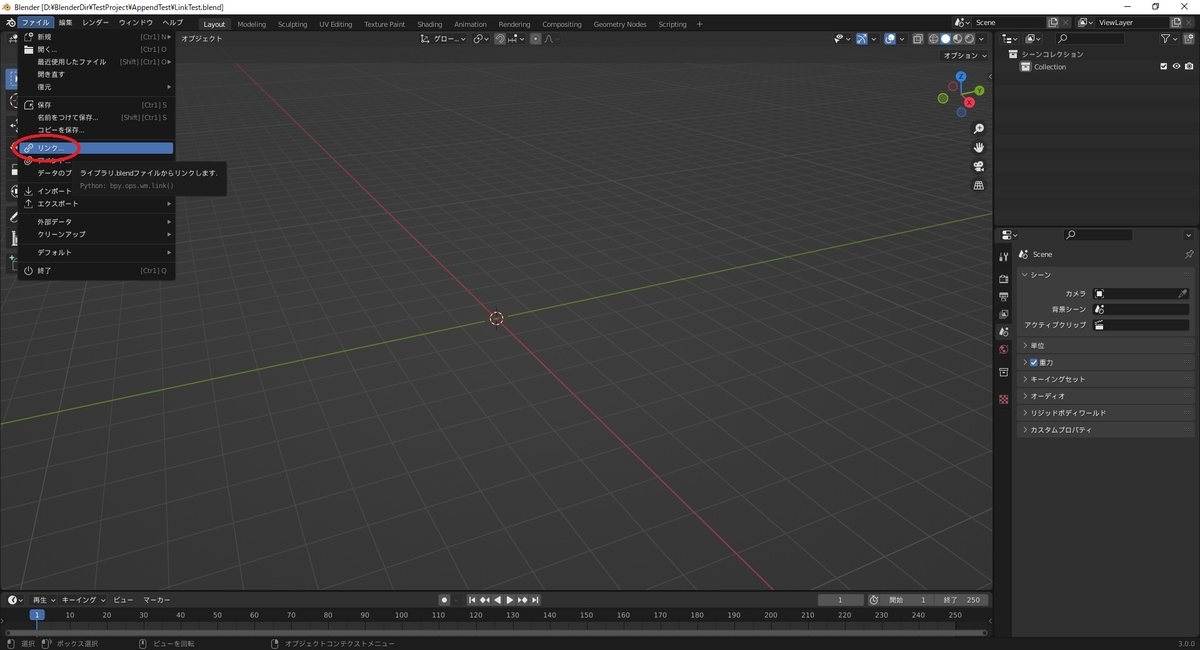This screenshot has width=1200, height=650.
Task: Expand the カスタムプロパティ panel
Action: [x=1105, y=430]
